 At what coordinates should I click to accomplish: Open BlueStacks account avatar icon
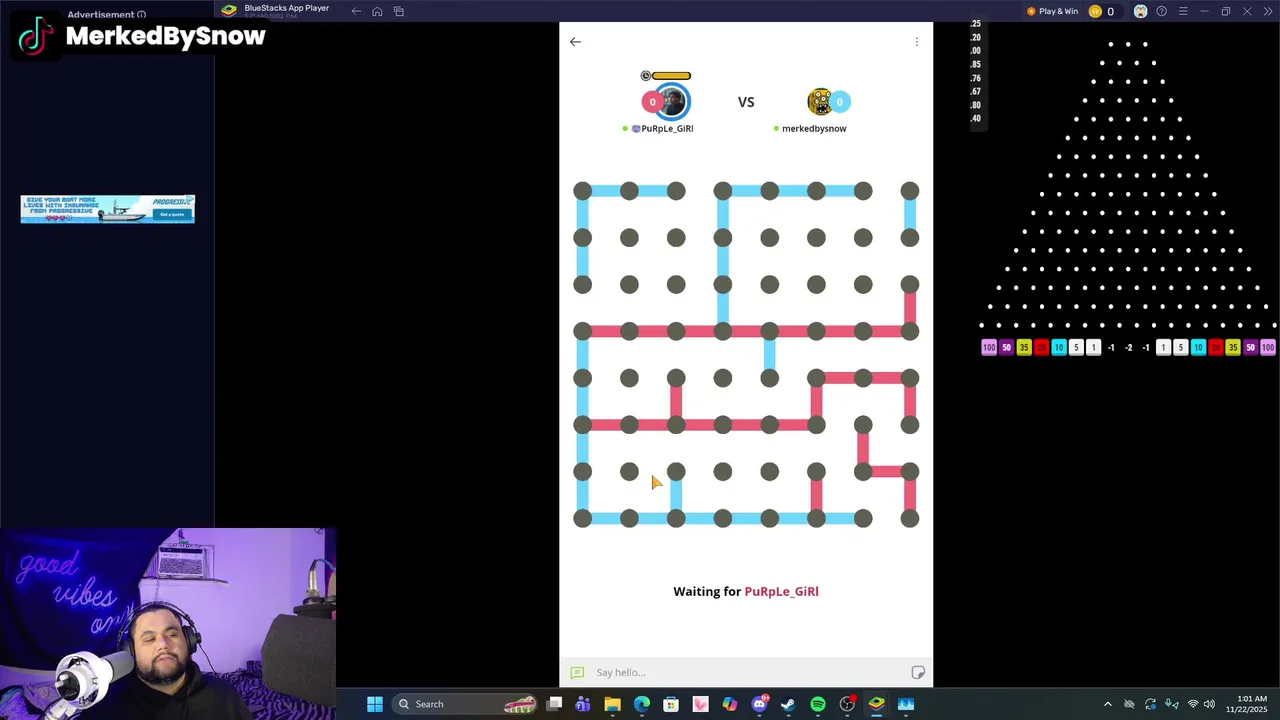(x=1140, y=11)
